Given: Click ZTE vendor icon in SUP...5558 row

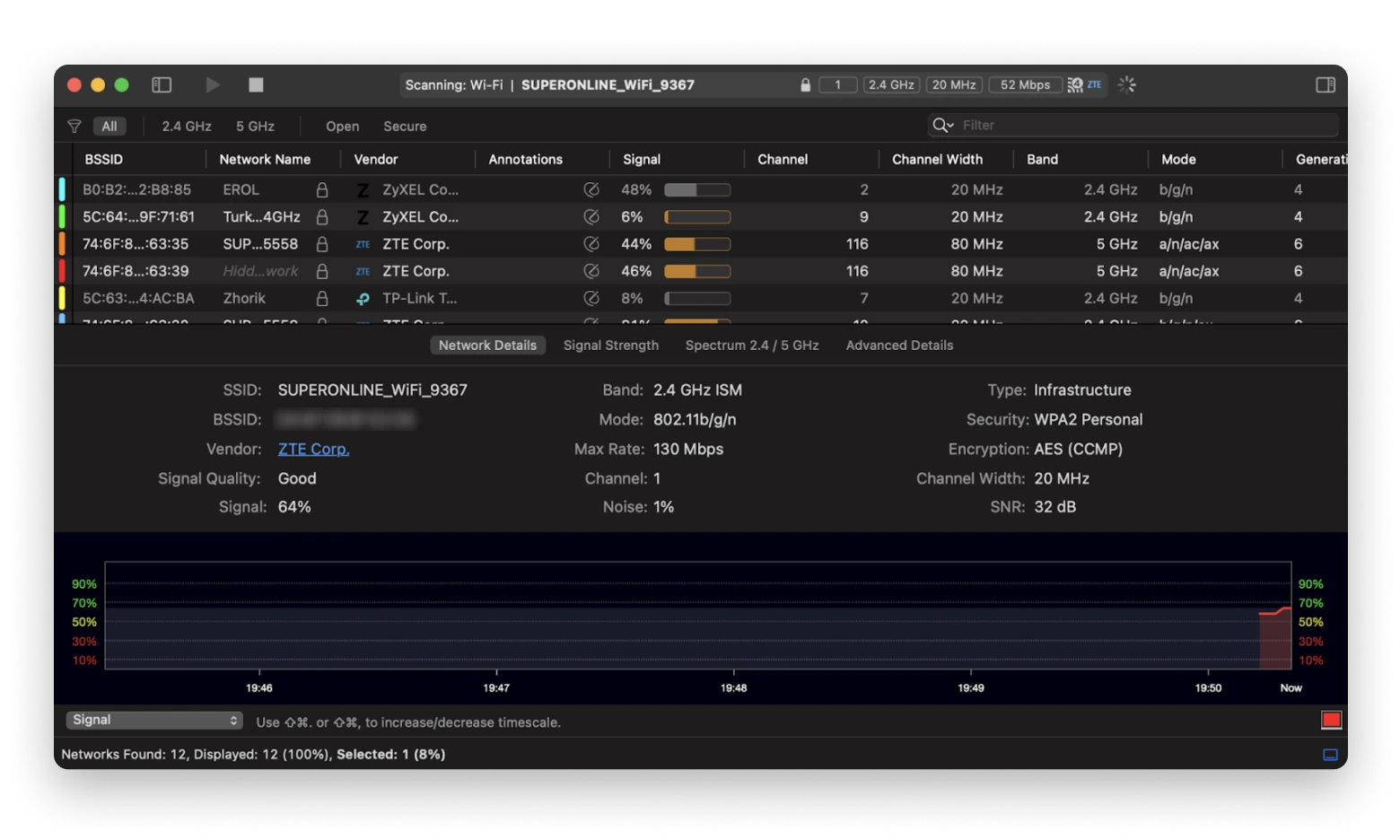Looking at the screenshot, I should (x=363, y=244).
